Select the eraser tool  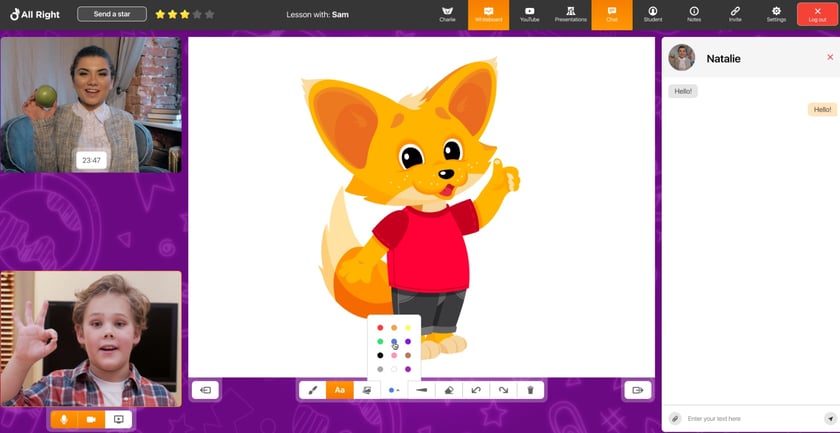coord(449,390)
